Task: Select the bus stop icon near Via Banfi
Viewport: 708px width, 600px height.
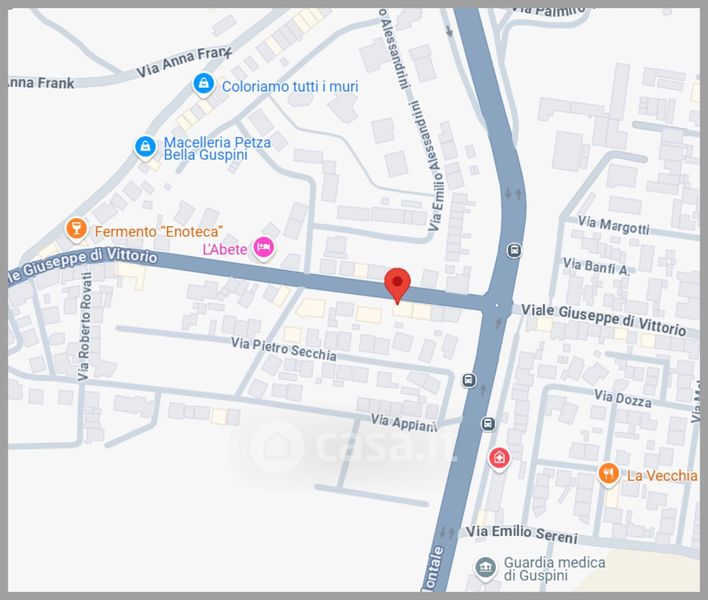Action: tap(514, 250)
